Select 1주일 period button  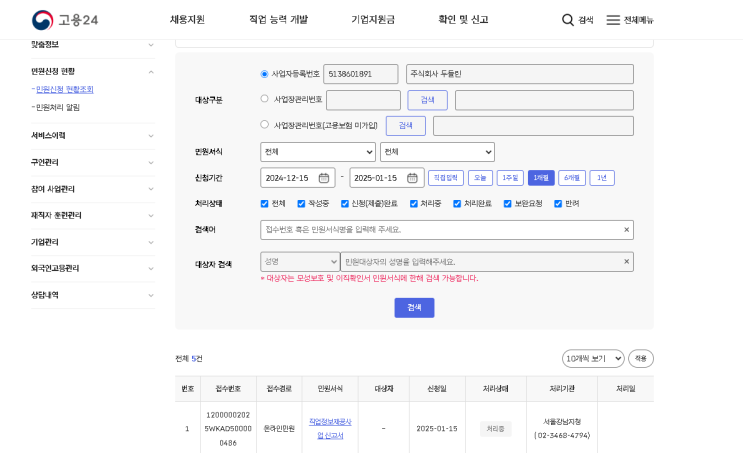510,178
